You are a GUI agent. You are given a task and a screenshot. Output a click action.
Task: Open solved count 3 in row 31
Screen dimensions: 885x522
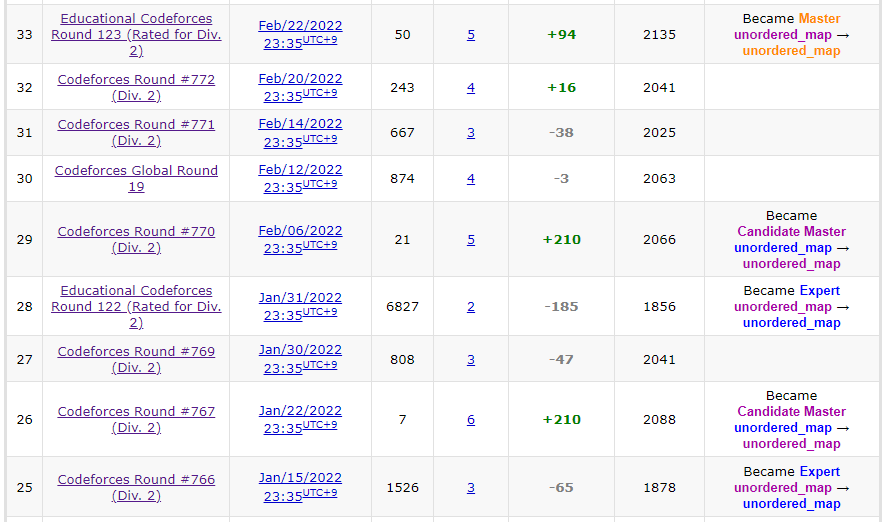click(471, 133)
